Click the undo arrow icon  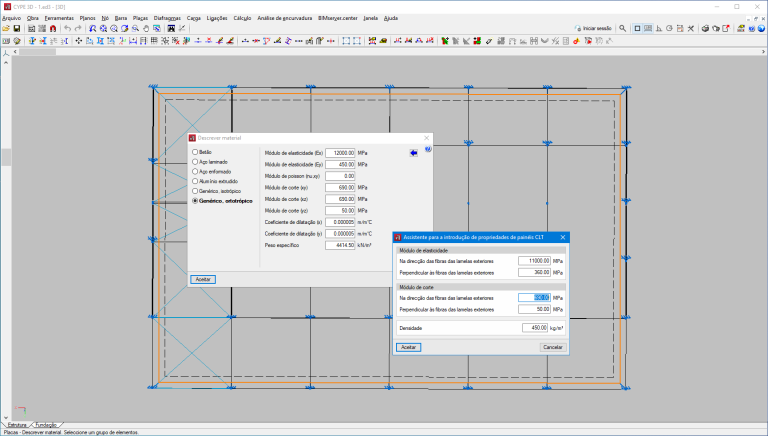[x=66, y=29]
